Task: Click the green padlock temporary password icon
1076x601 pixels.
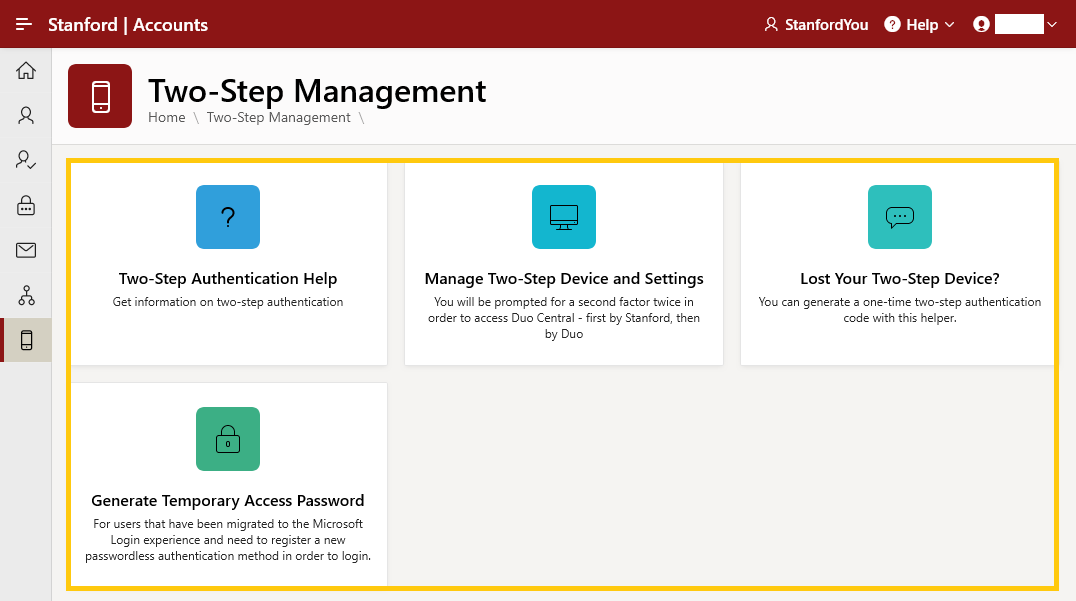Action: coord(228,439)
